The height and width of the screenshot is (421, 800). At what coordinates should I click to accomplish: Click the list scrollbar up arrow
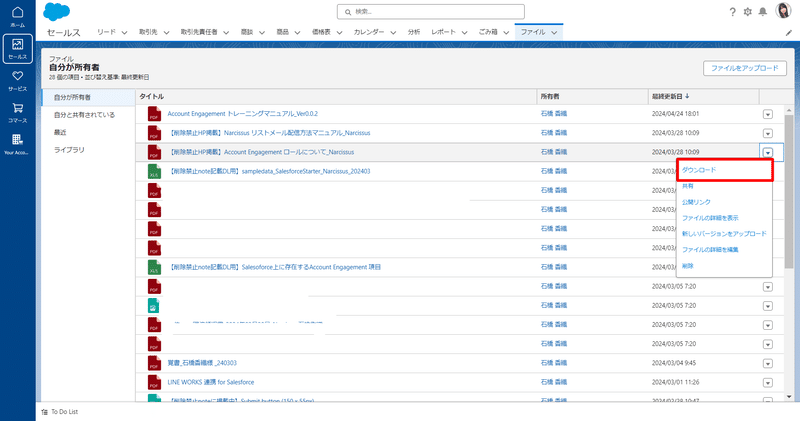coord(789,110)
